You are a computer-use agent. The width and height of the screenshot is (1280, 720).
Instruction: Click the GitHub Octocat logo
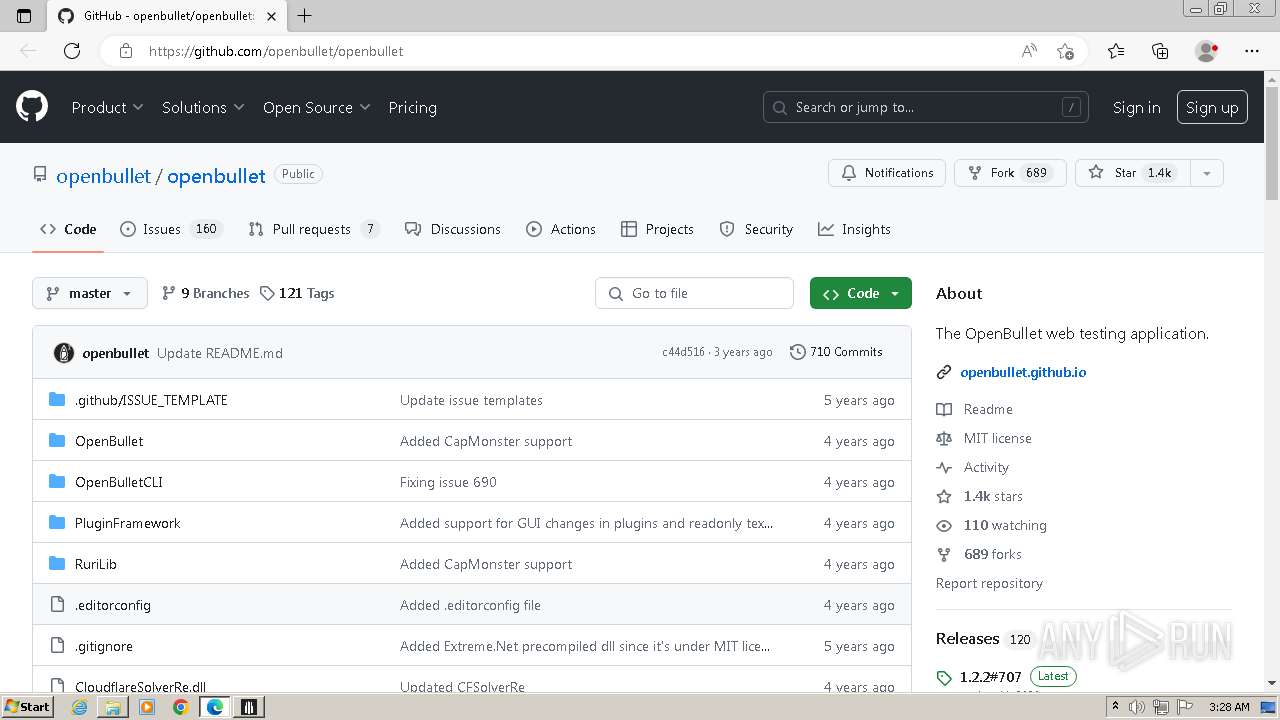click(x=32, y=107)
